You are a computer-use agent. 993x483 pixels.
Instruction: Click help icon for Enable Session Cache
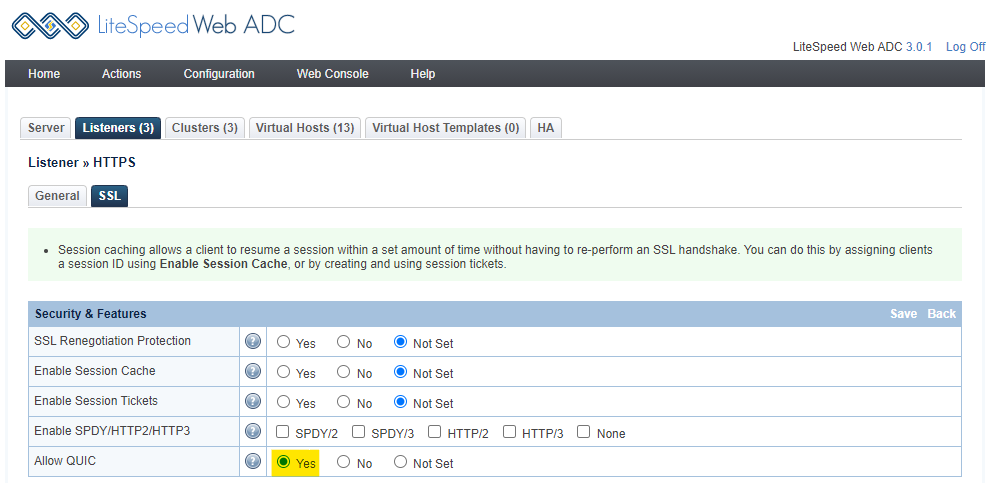click(253, 372)
